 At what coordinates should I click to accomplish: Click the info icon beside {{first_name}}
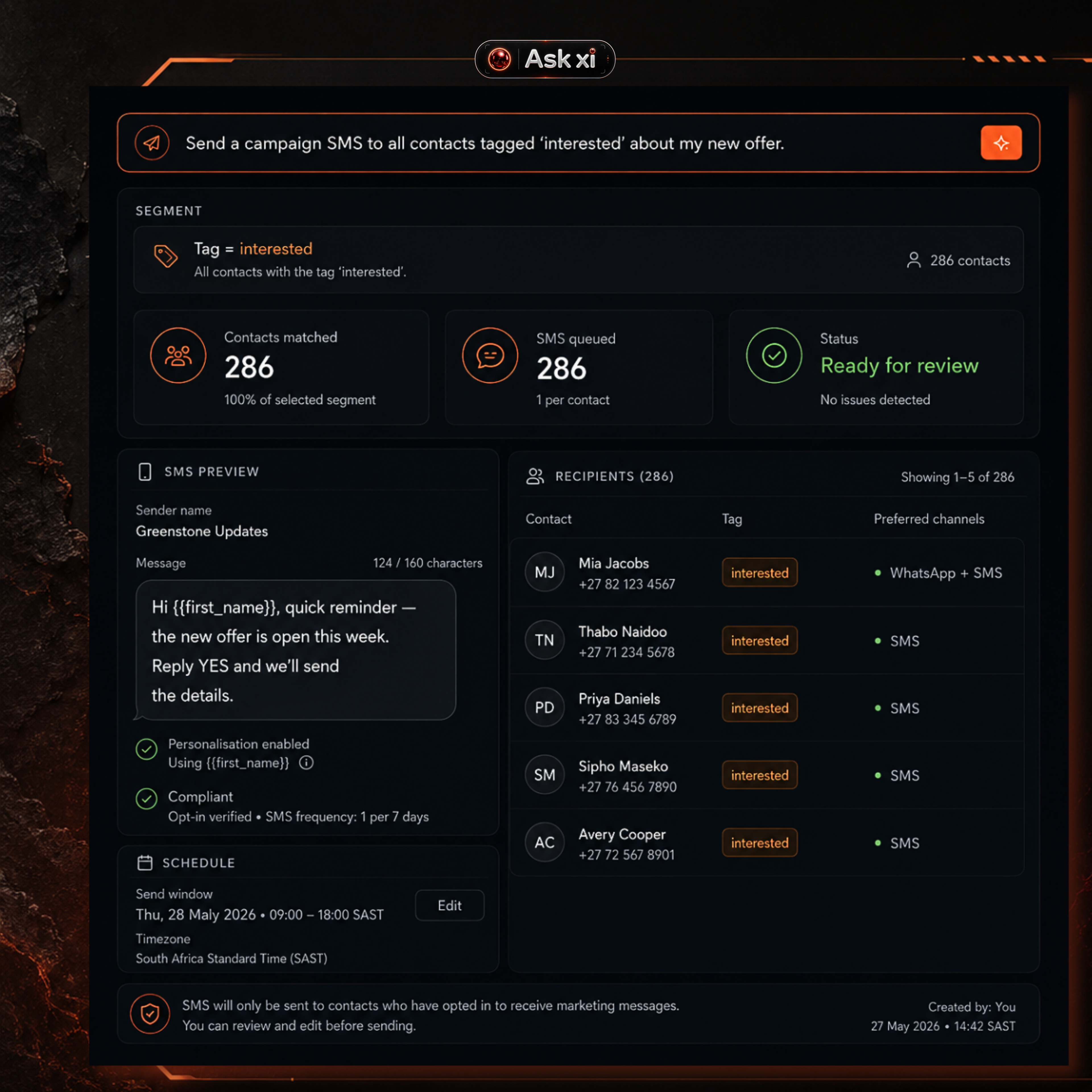tap(306, 762)
